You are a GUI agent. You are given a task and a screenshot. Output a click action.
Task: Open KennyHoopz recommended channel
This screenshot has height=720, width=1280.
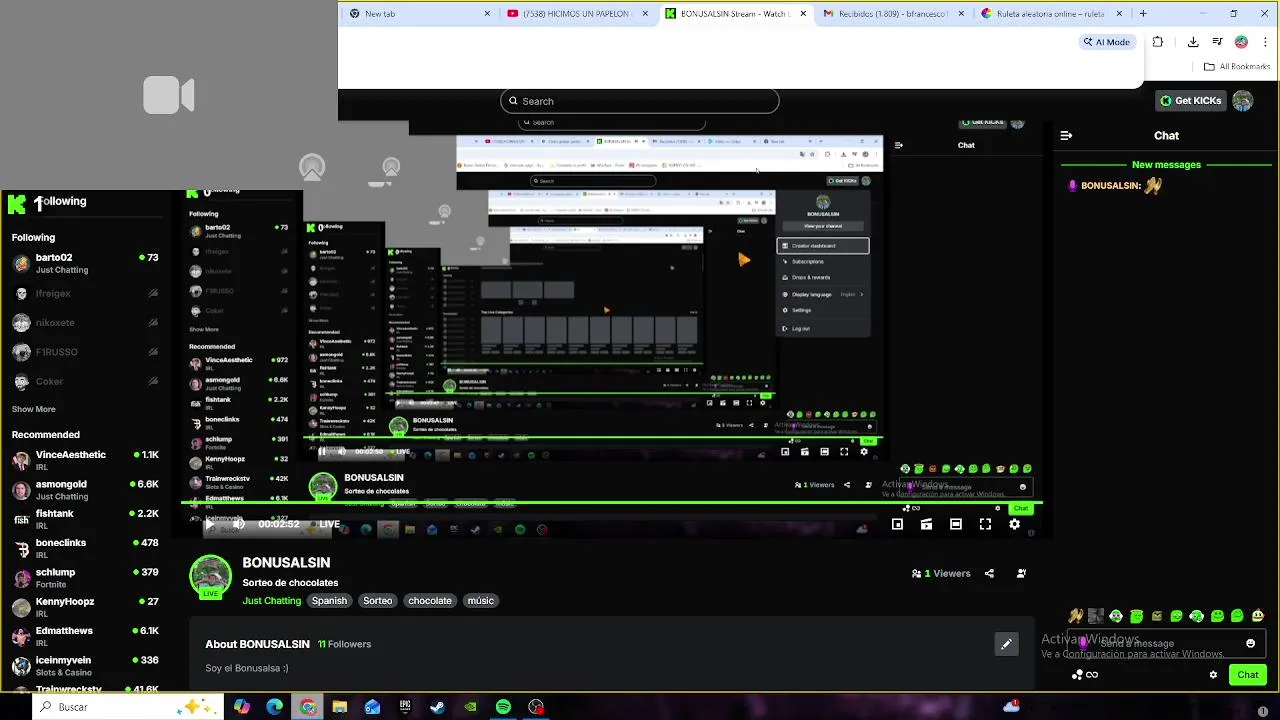click(x=85, y=607)
